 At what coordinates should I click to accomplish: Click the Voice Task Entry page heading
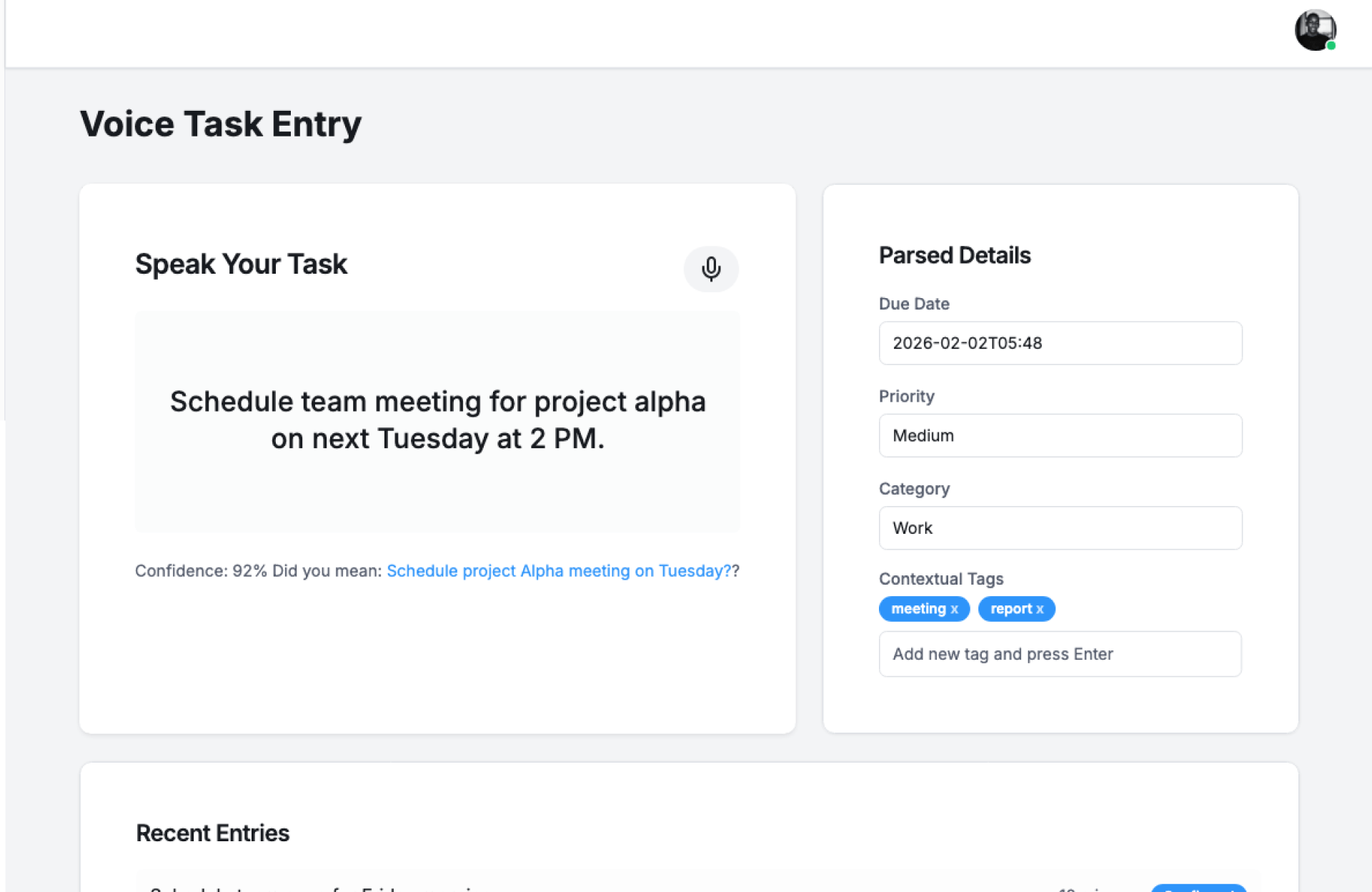(221, 124)
